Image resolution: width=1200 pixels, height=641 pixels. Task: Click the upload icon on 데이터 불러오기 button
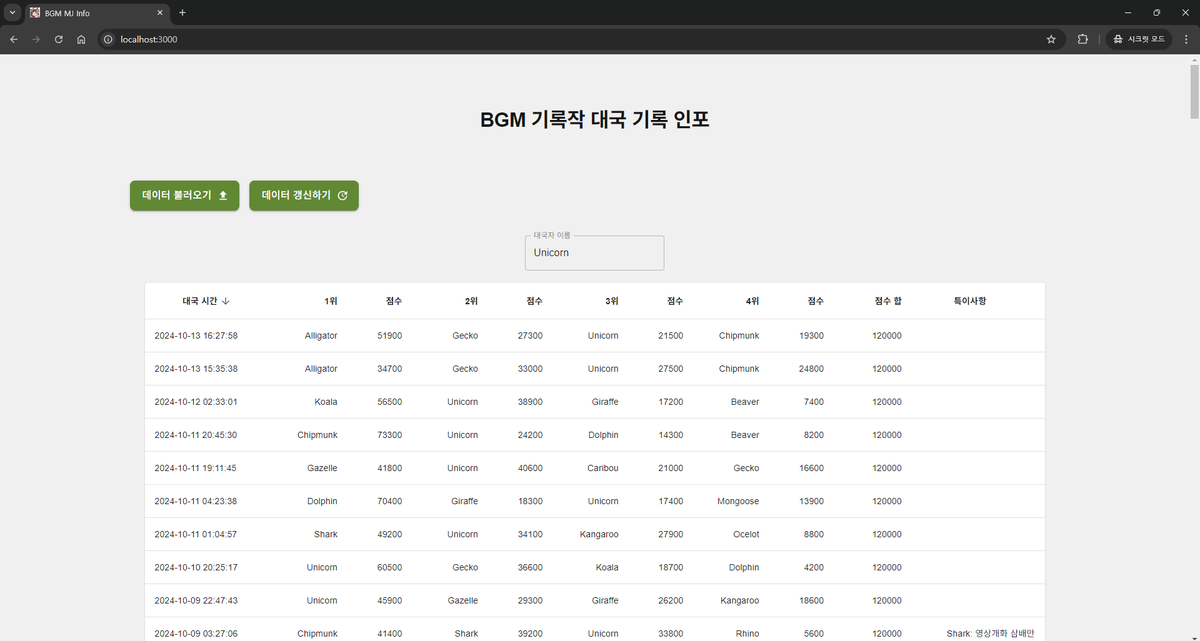click(223, 195)
